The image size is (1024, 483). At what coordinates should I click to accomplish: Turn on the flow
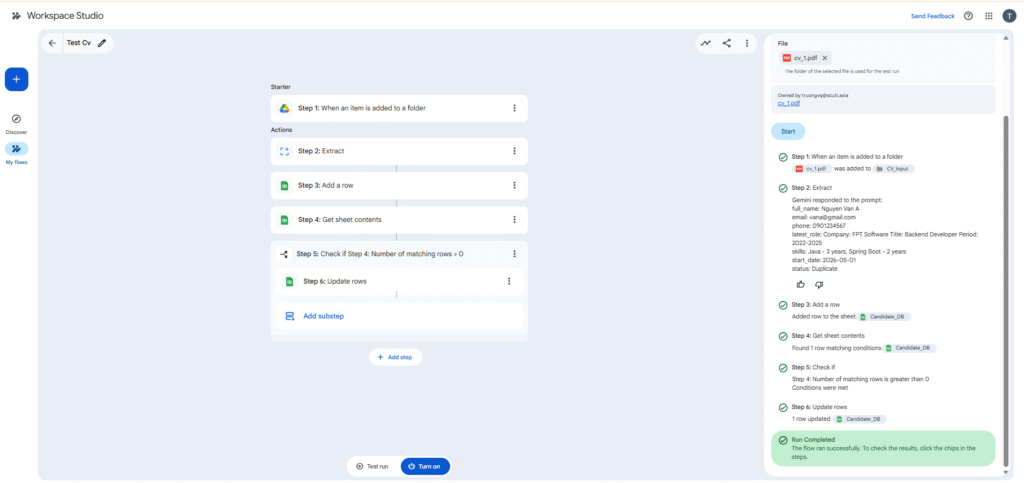click(425, 466)
